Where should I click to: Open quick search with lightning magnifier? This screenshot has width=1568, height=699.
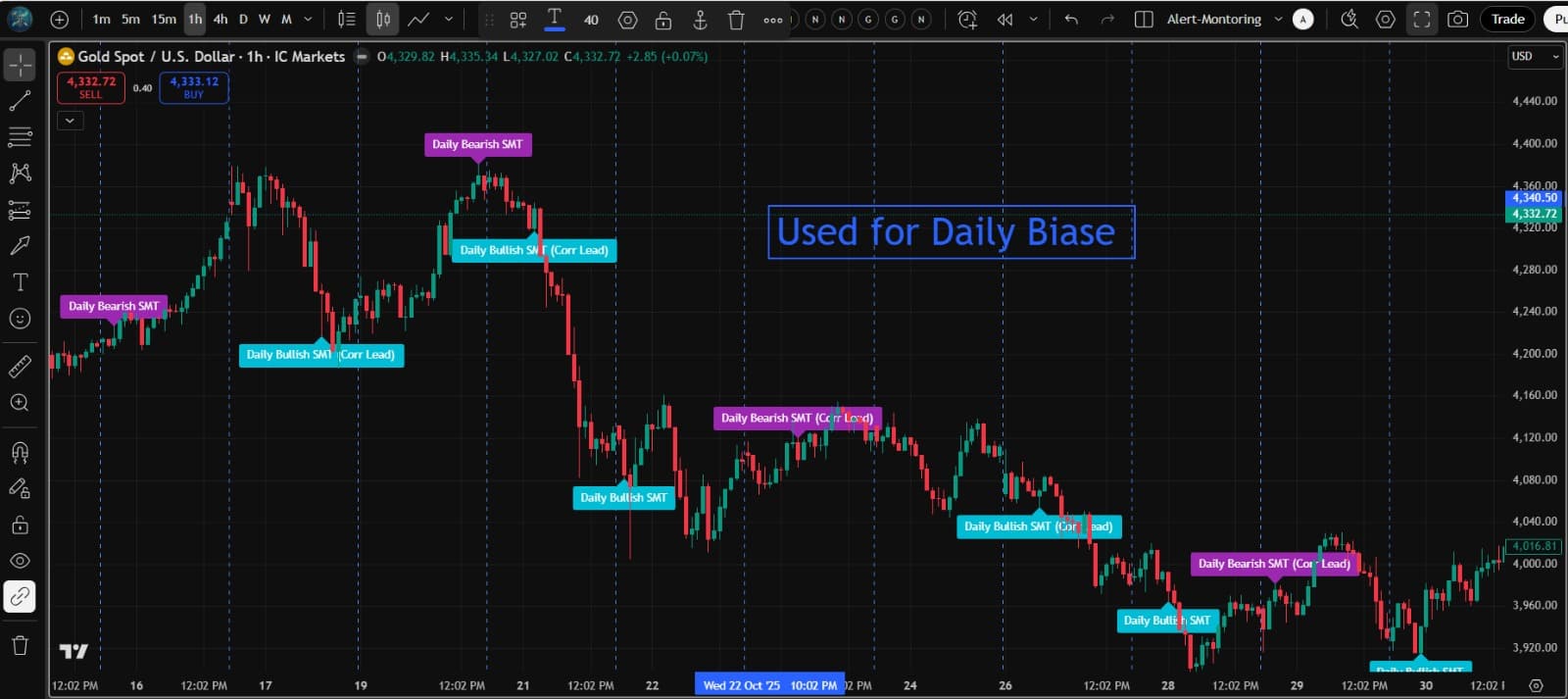(x=1349, y=19)
